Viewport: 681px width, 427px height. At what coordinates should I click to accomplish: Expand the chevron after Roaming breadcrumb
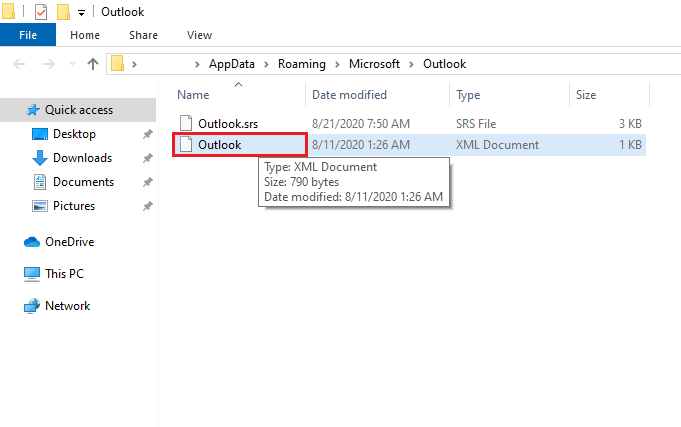click(x=337, y=64)
